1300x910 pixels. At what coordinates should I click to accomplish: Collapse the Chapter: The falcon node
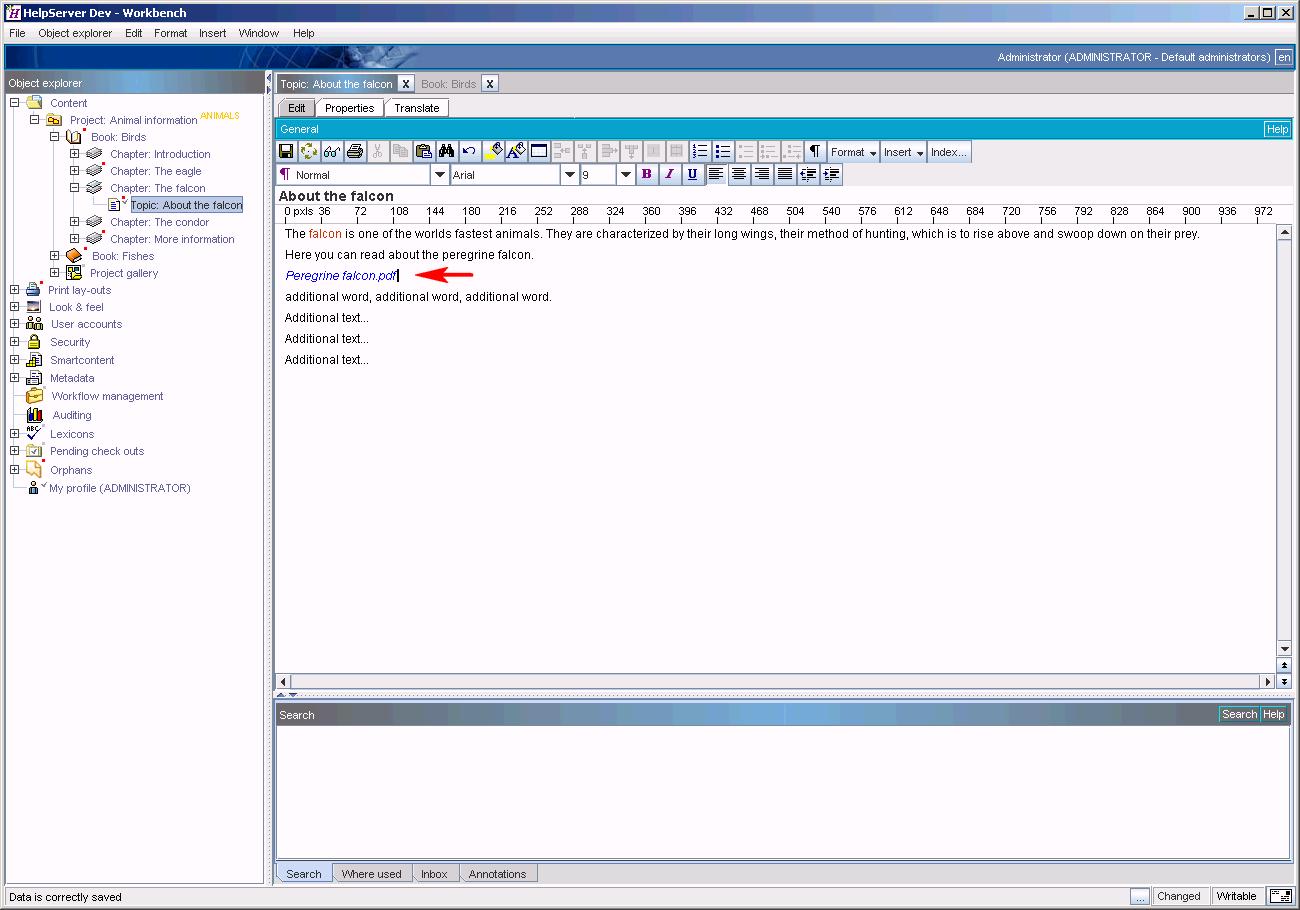(75, 187)
